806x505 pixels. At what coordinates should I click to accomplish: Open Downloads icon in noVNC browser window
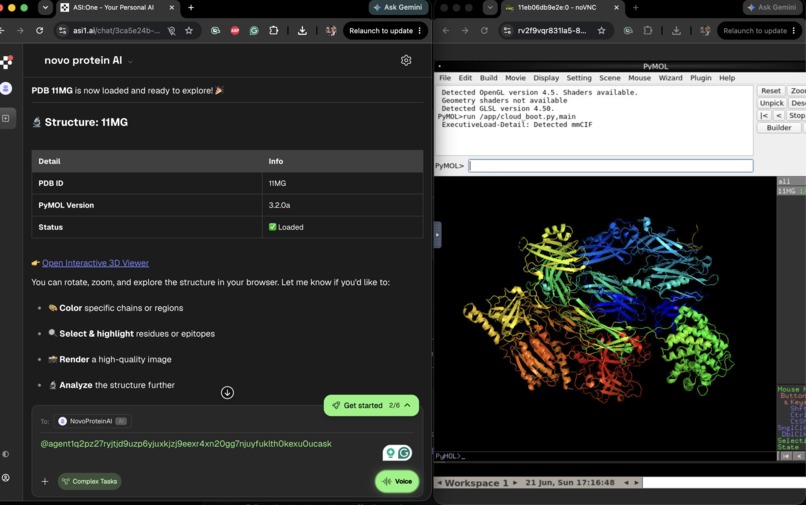(676, 31)
